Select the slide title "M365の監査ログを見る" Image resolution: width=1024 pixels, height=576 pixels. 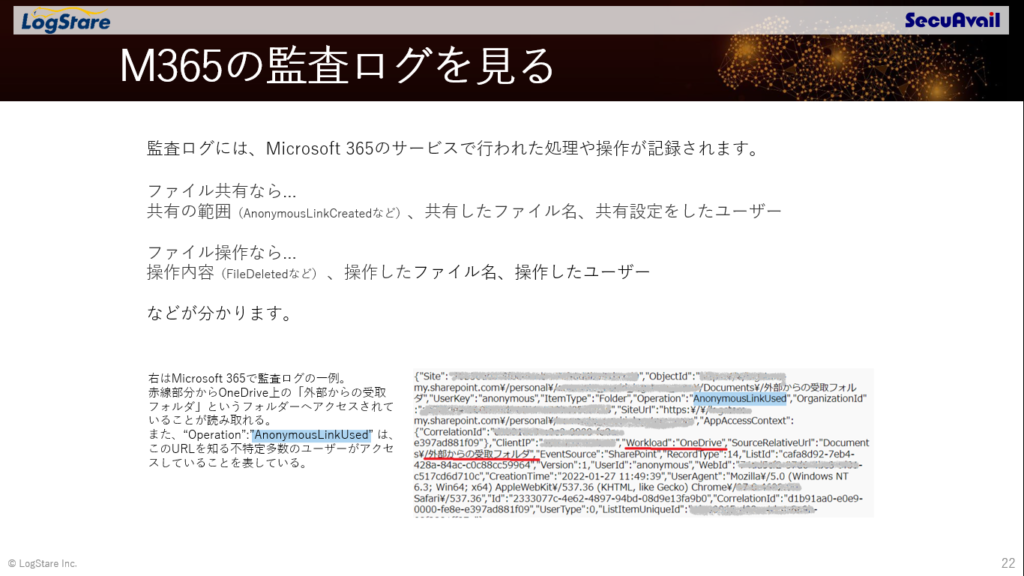pos(337,66)
